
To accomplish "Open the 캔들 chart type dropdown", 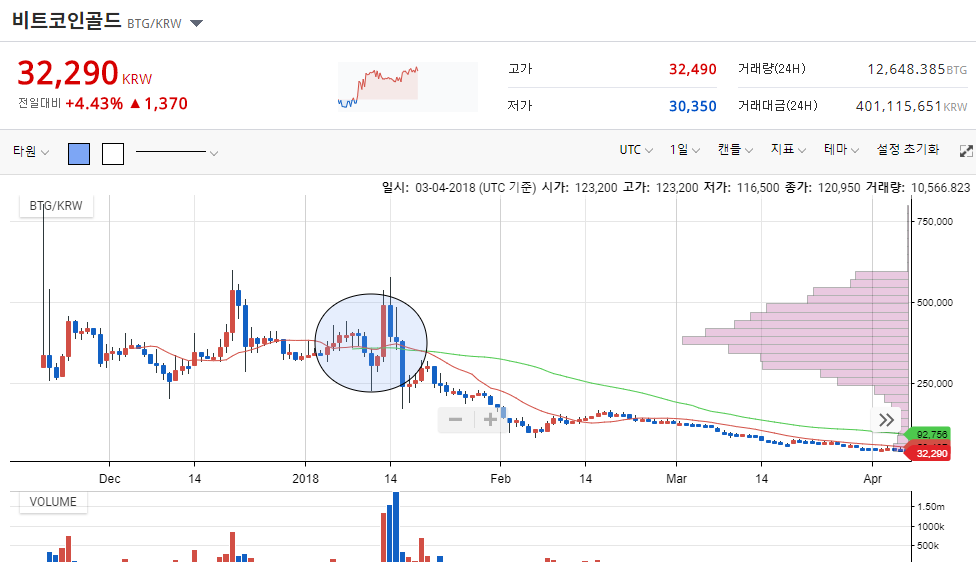I will coord(735,150).
